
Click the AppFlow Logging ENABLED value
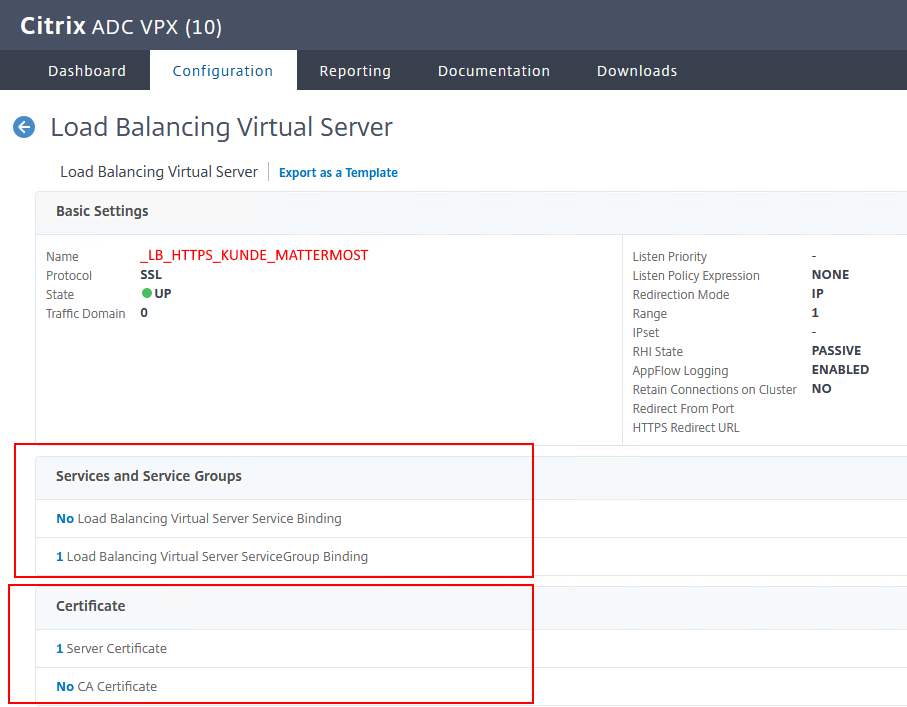840,370
